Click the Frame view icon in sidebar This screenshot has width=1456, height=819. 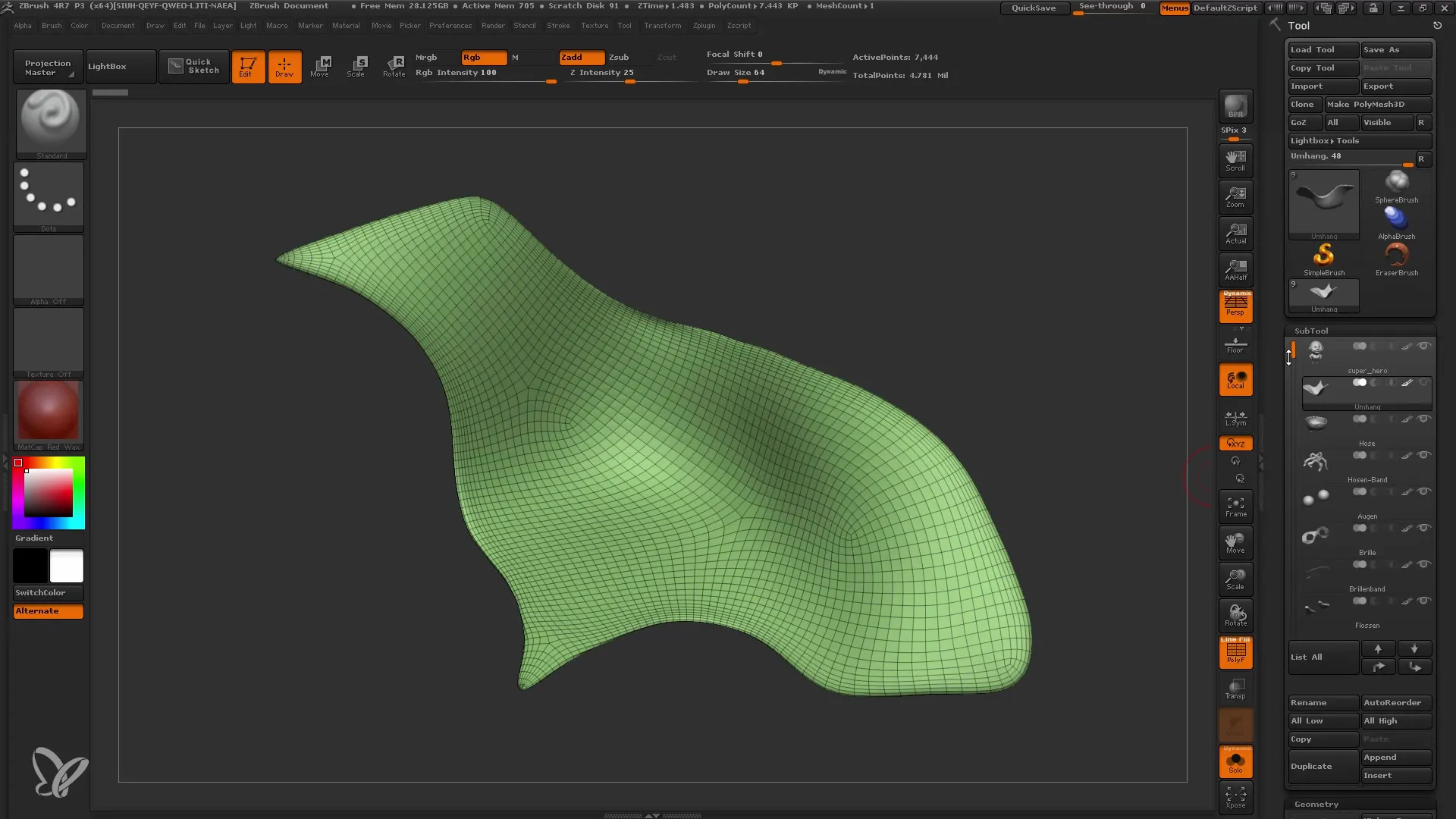coord(1237,507)
